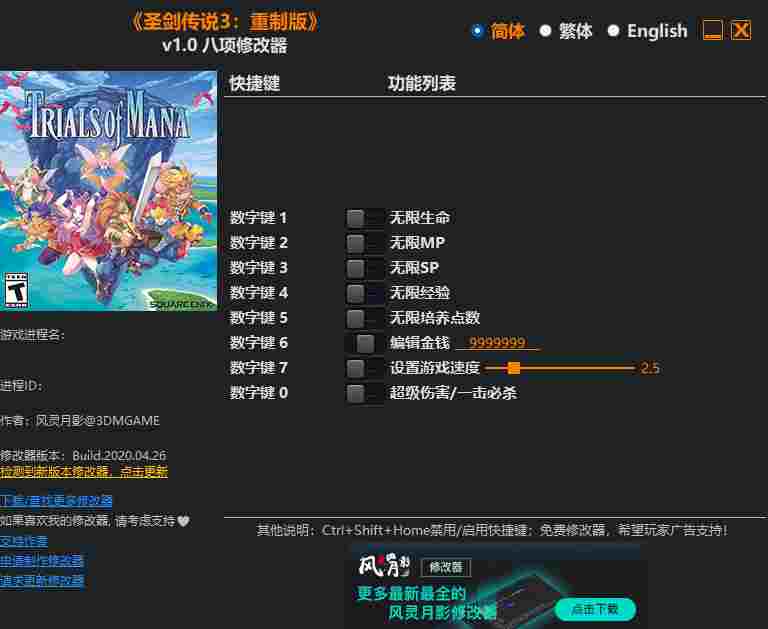Click the author text 风灵月影@3DMGAME
The width and height of the screenshot is (768, 629).
tap(80, 421)
